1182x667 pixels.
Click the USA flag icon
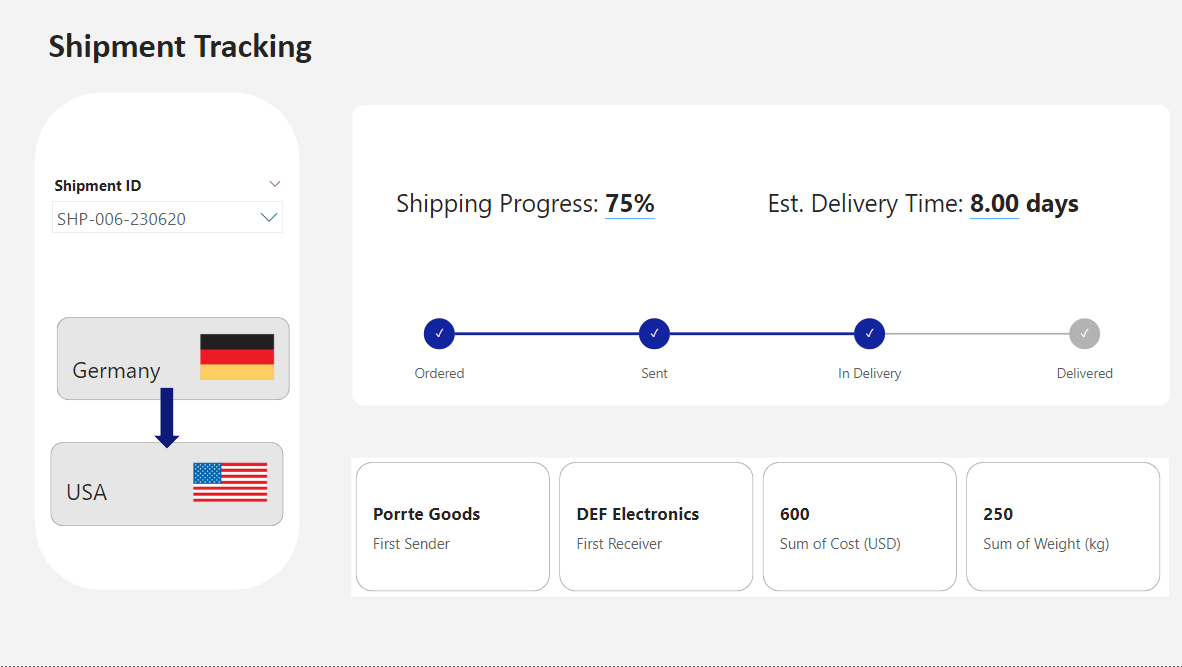[x=230, y=482]
